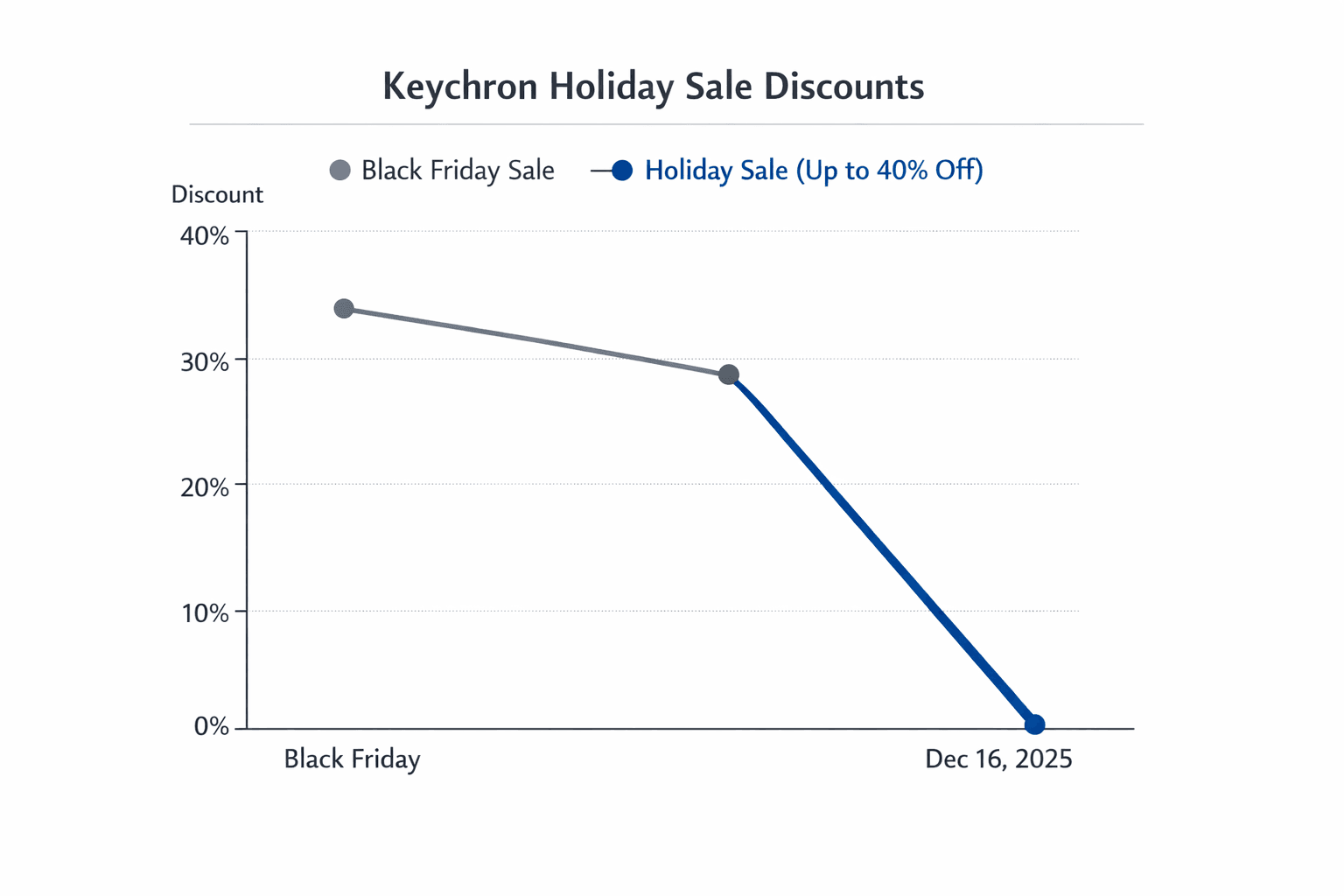This screenshot has width=1344, height=896.
Task: Click the 20% y-axis tick label
Action: click(x=205, y=487)
